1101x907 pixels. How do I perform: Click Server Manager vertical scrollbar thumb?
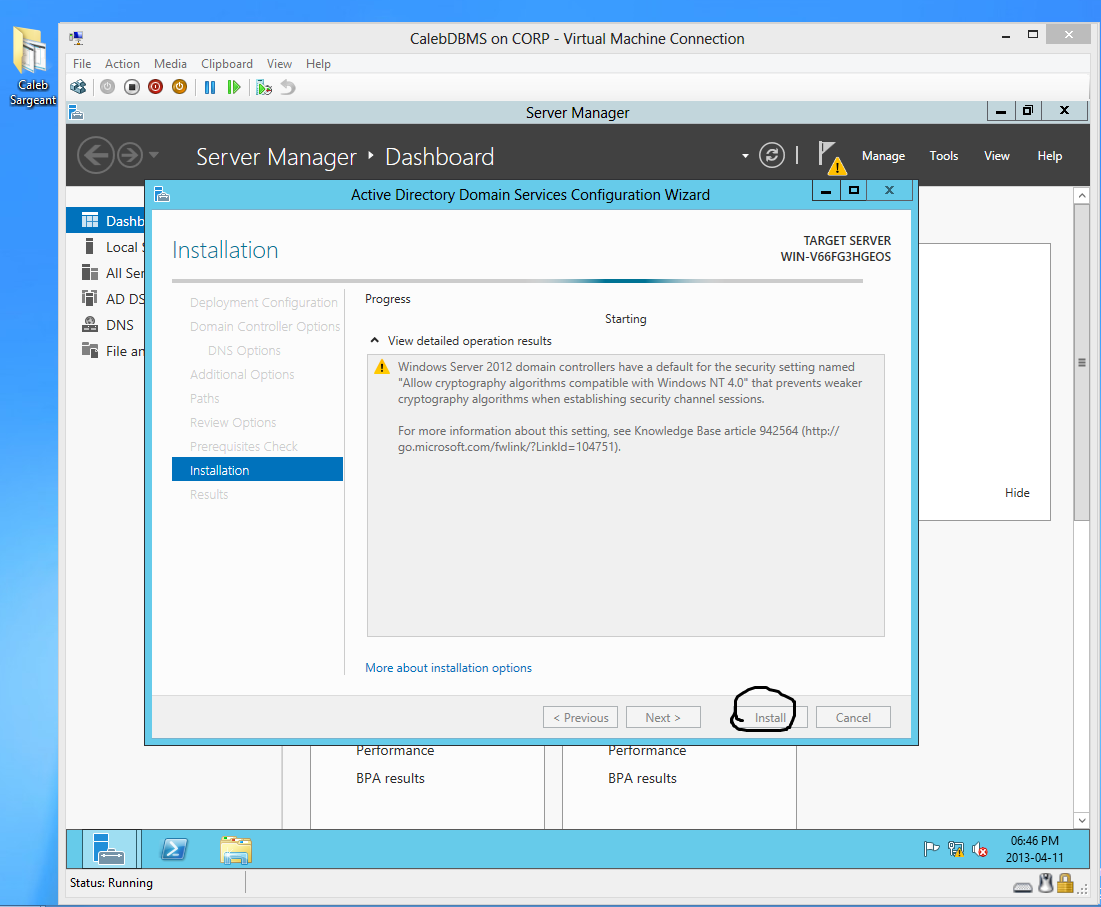pyautogui.click(x=1081, y=362)
